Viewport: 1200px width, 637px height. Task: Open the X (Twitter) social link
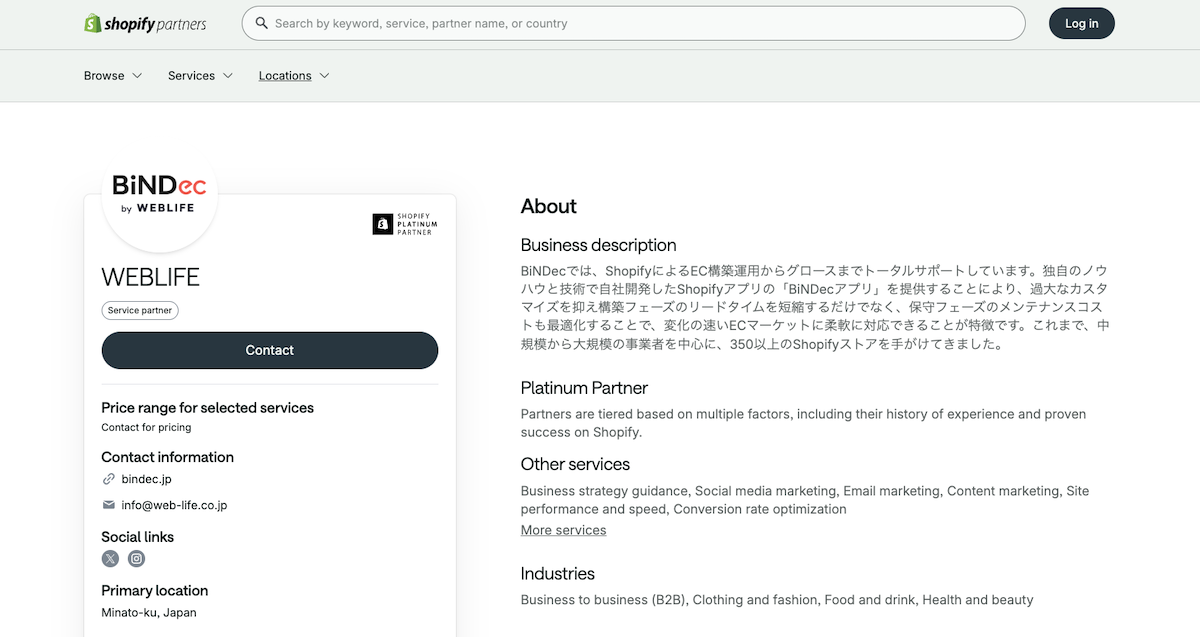(110, 559)
